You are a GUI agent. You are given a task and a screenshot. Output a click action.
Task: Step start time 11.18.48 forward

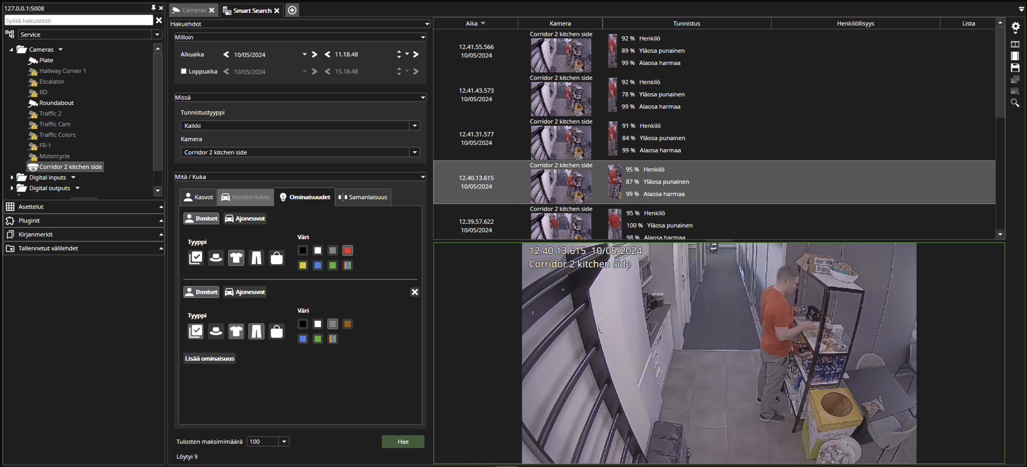[415, 54]
